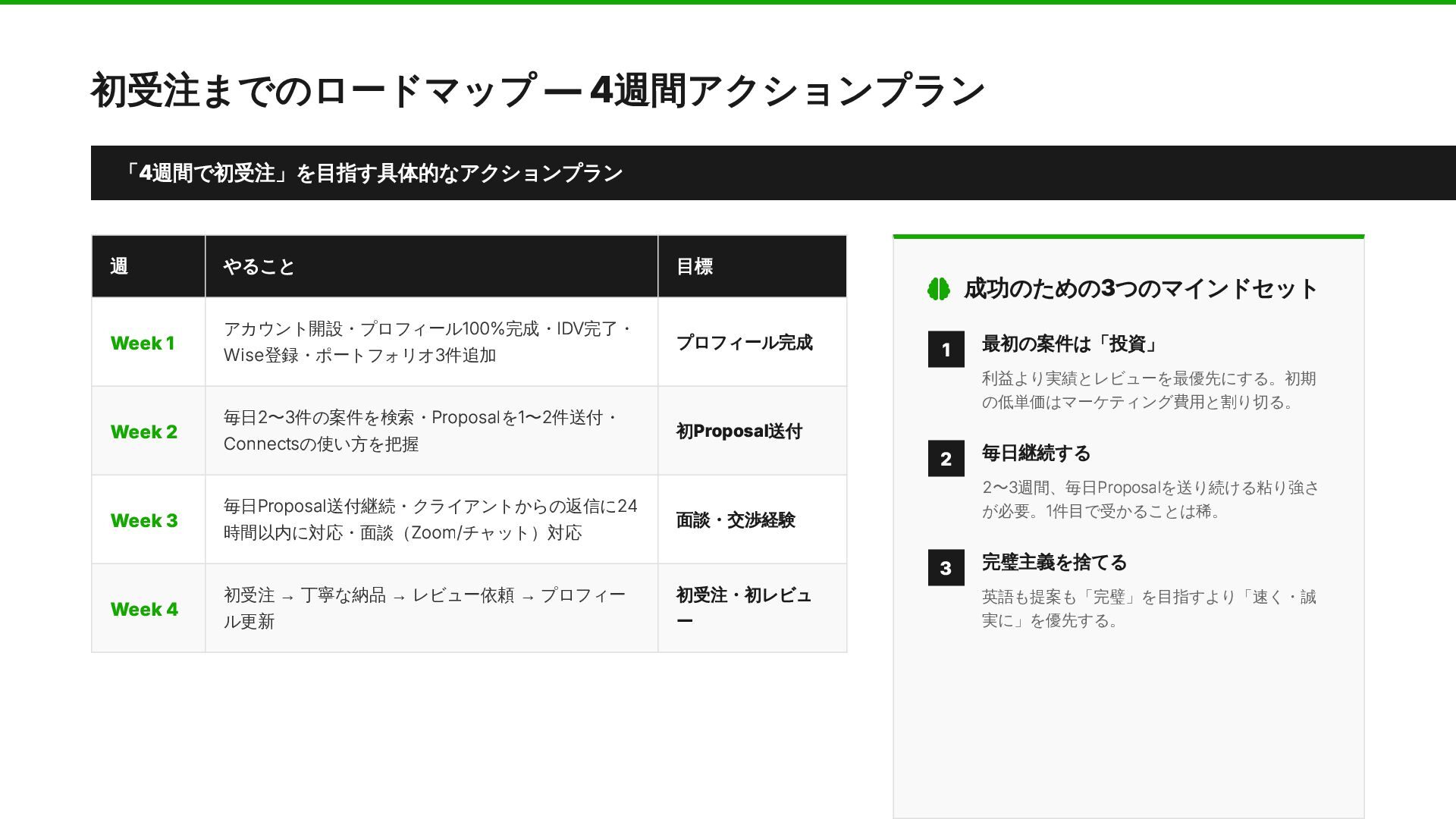Click the 毎日継続する heading
Screen dimensions: 1456x819
click(1036, 453)
